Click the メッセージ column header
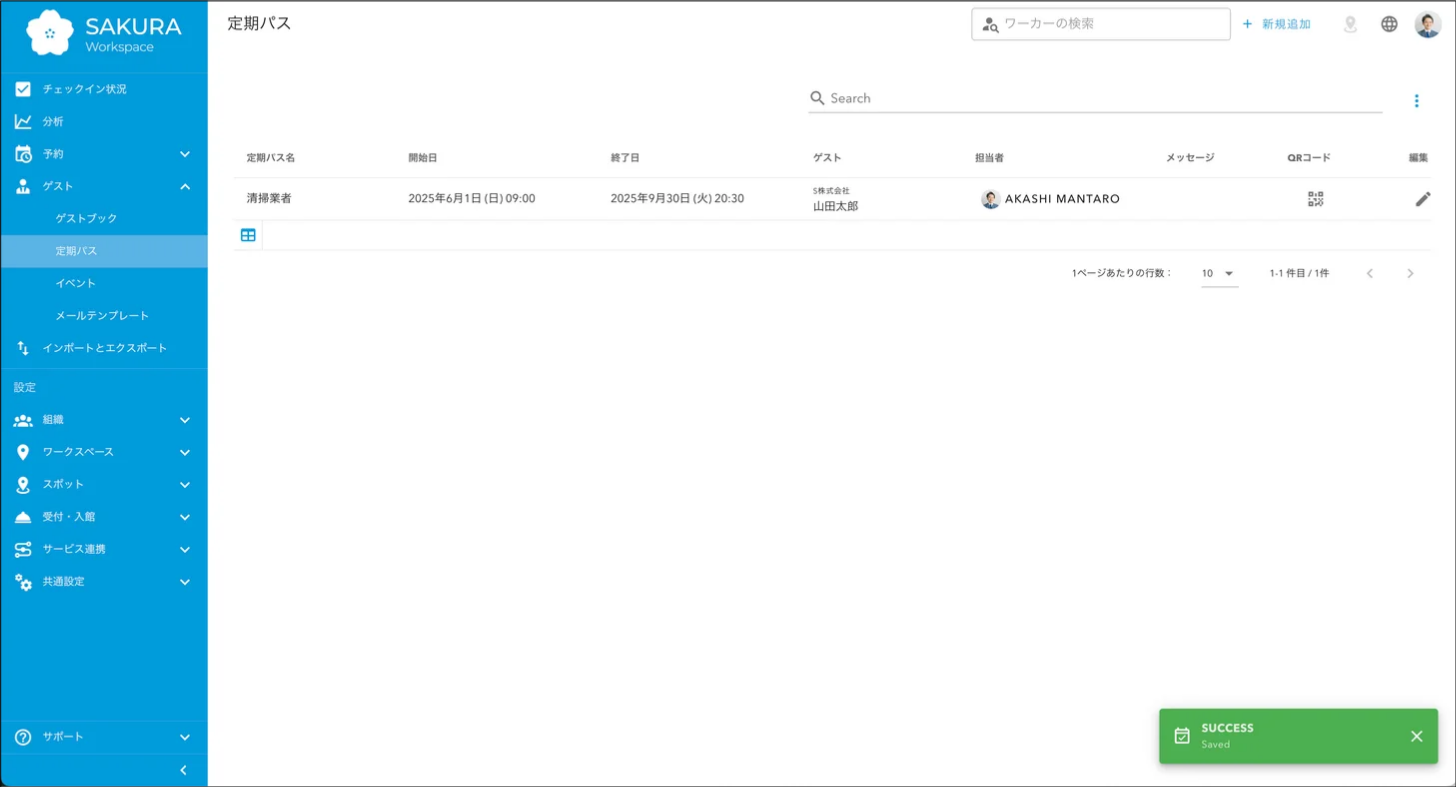 point(1190,158)
